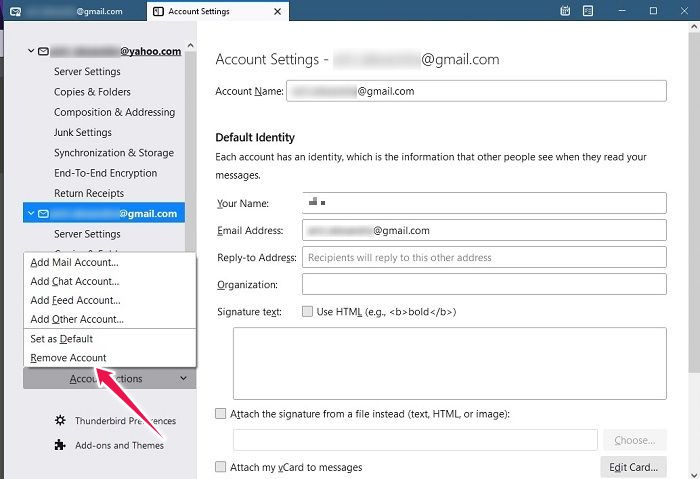Click the Choose signature file button

click(635, 440)
